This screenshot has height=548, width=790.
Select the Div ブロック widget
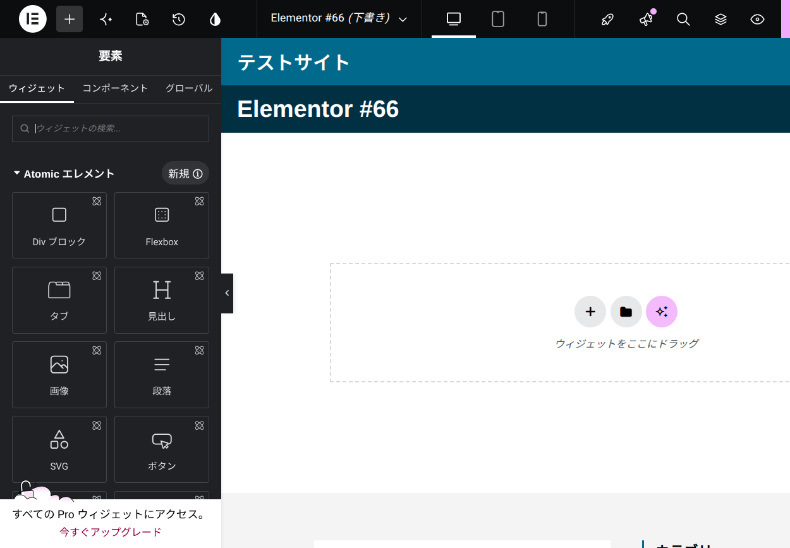59,225
